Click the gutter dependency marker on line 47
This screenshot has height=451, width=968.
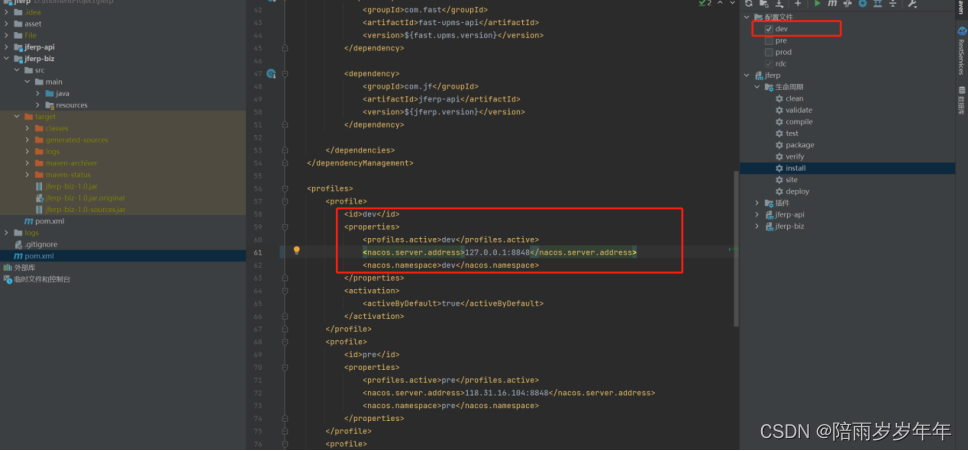pos(271,73)
